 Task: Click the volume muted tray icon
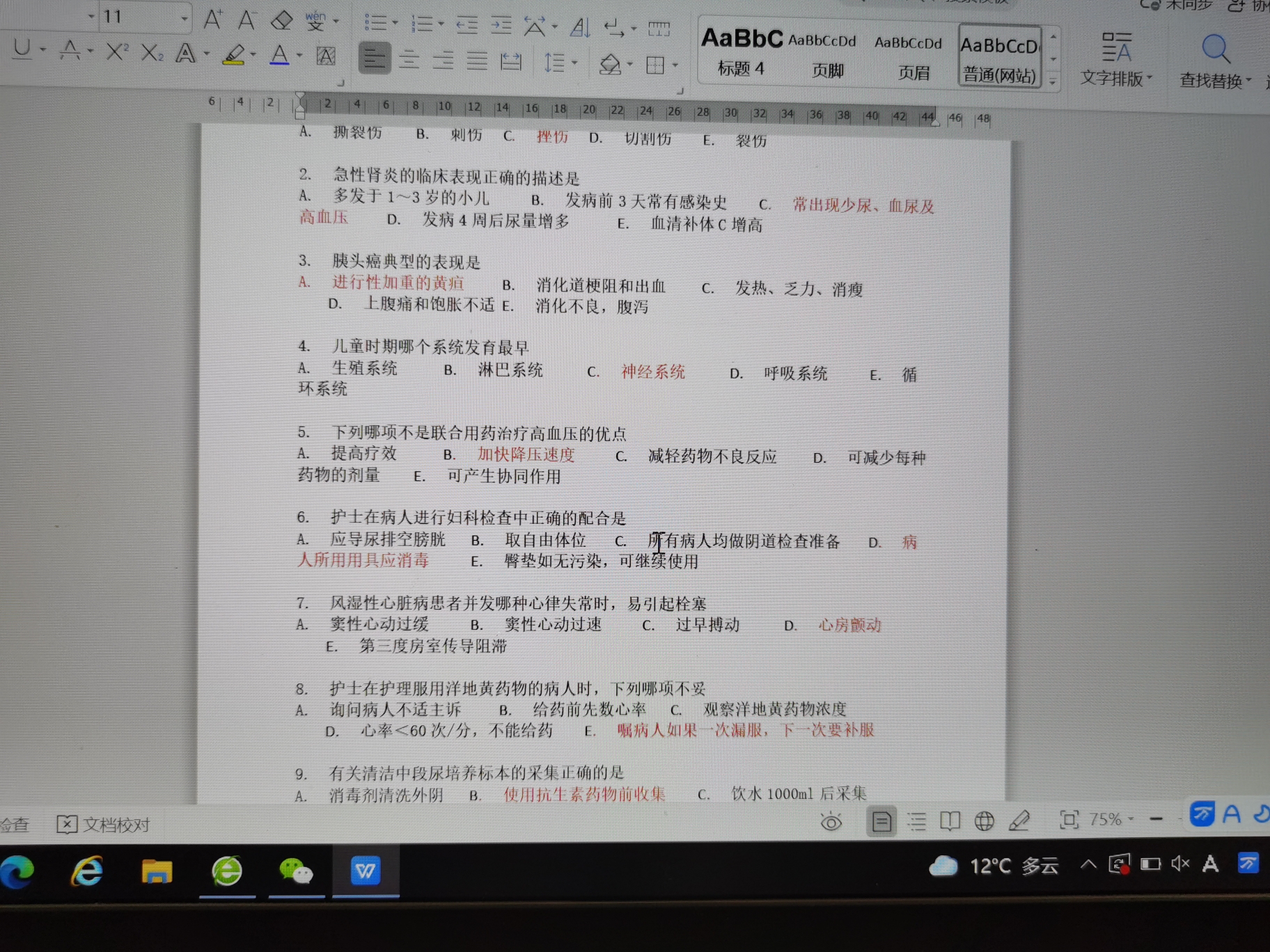pos(1180,864)
